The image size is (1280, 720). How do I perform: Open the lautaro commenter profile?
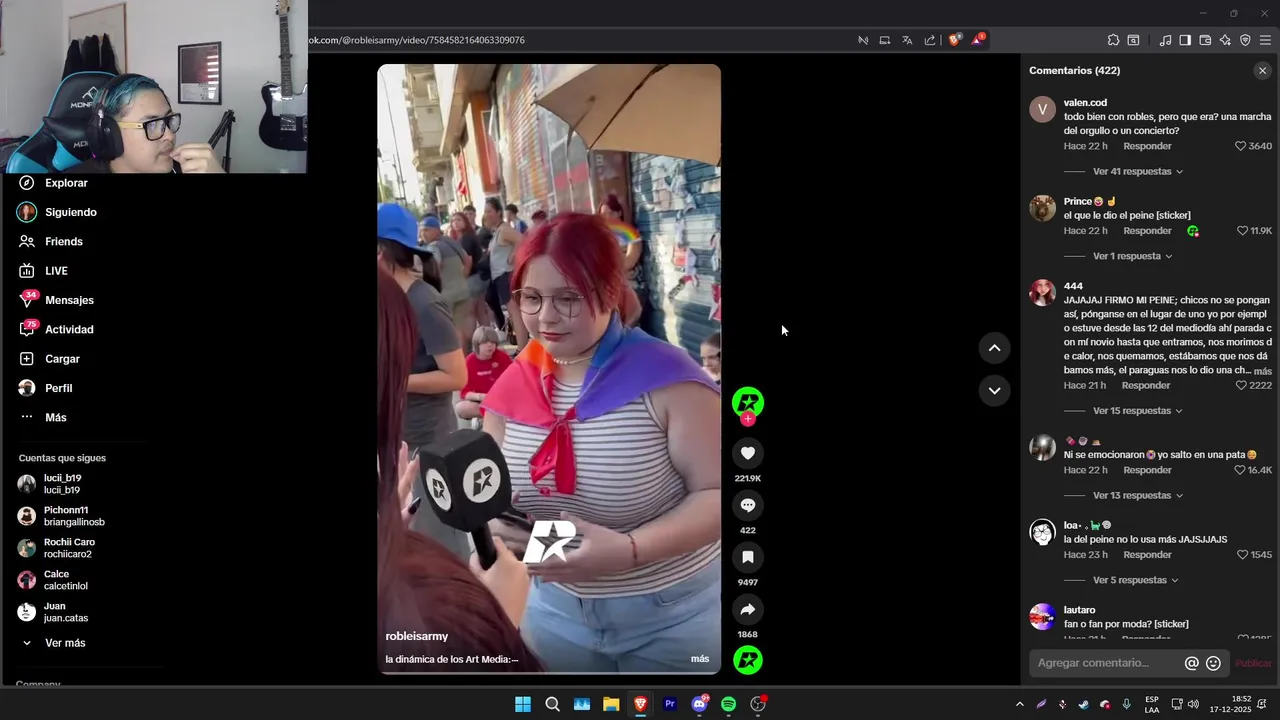point(1079,610)
